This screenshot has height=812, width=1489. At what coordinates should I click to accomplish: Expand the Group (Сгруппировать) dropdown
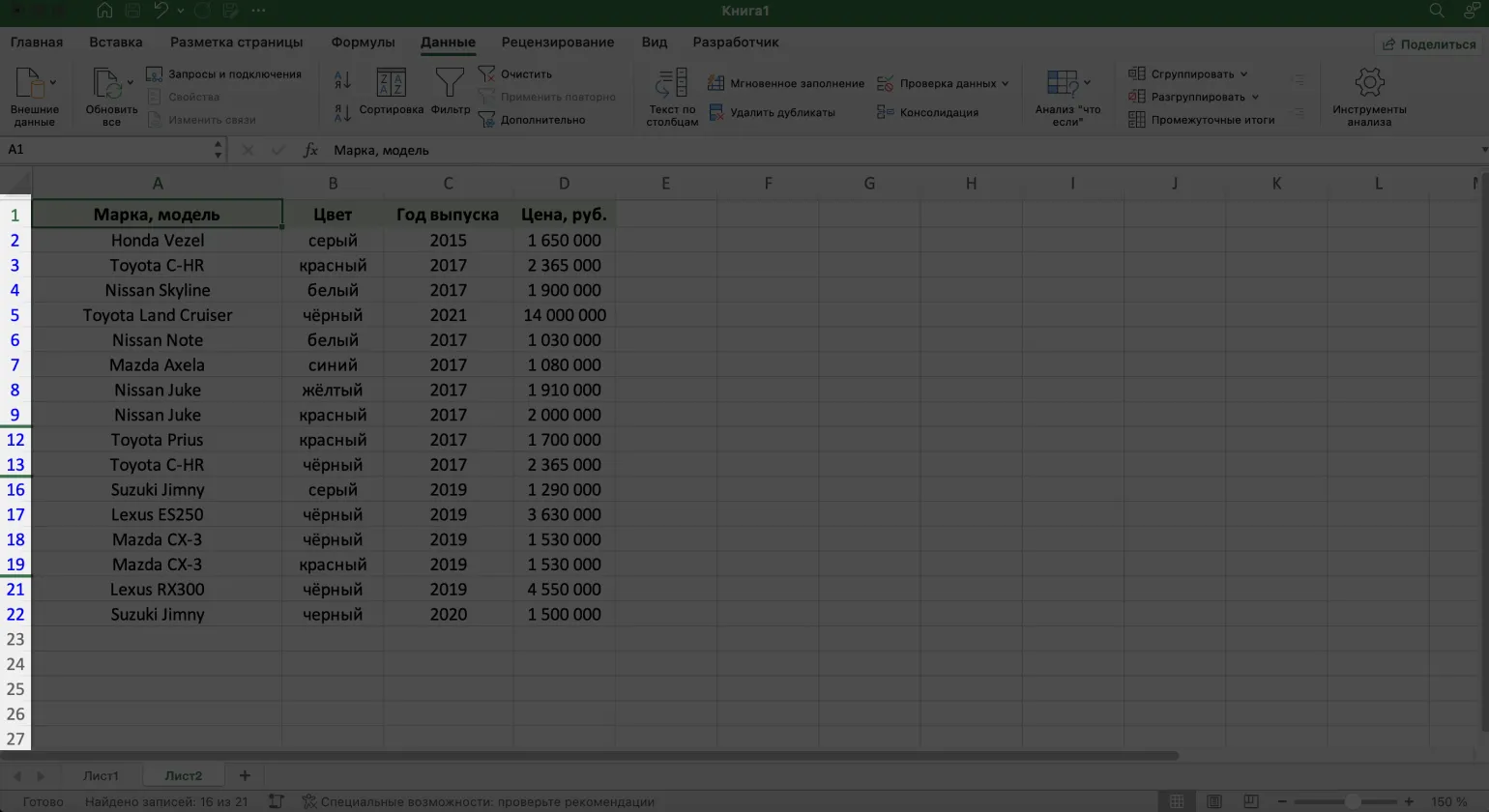point(1243,74)
